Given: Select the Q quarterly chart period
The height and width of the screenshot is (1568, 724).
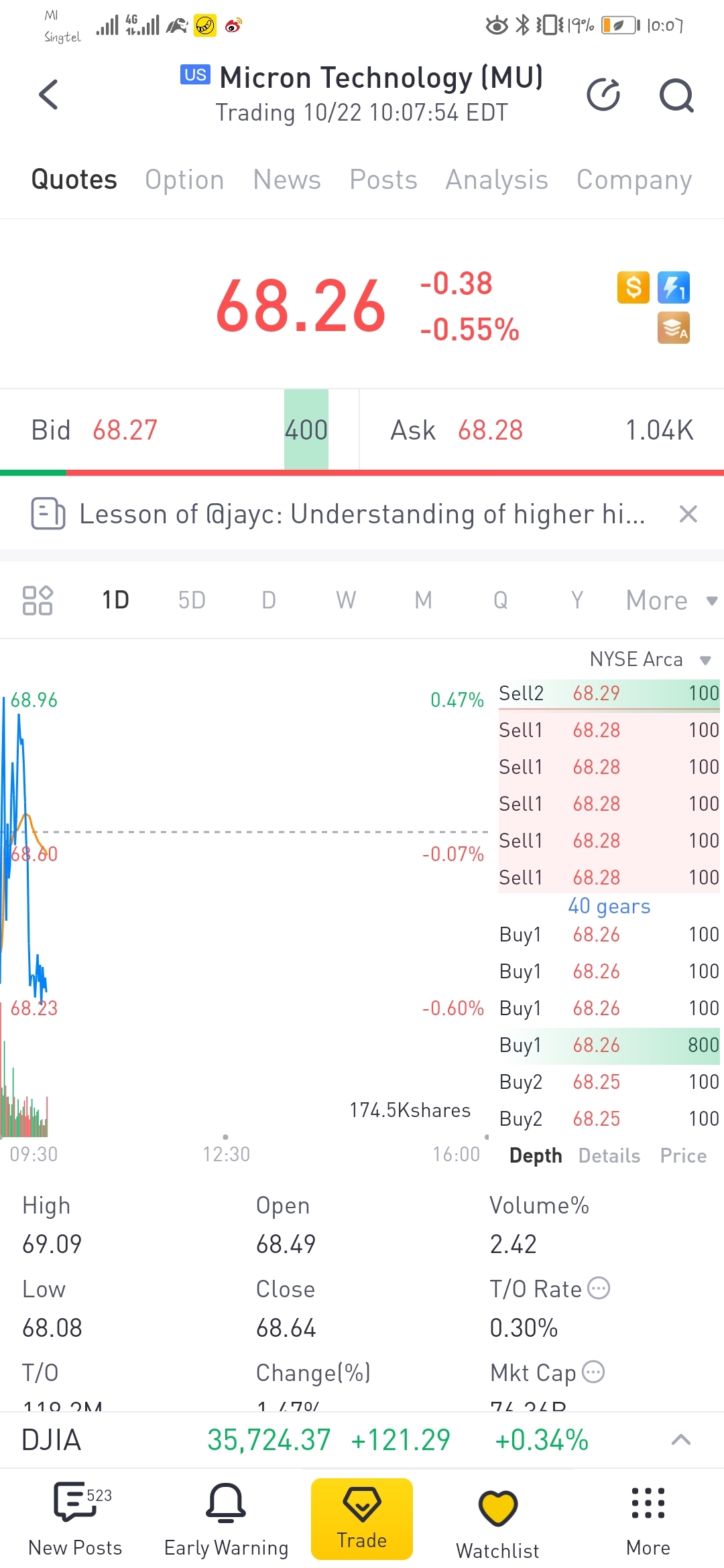Looking at the screenshot, I should point(501,600).
